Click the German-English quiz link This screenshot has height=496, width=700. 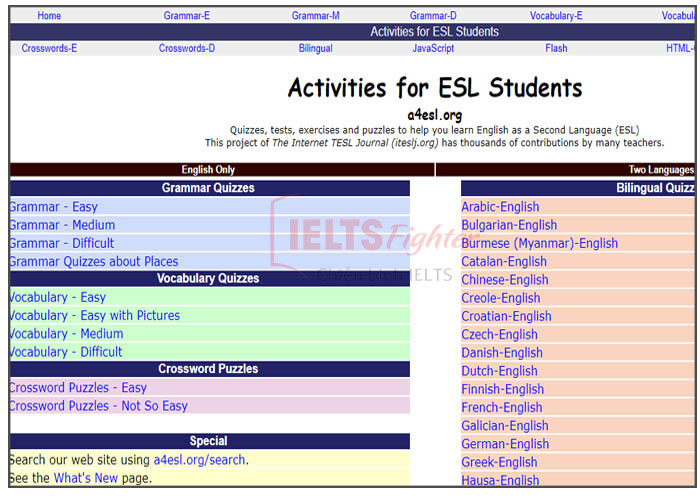point(505,444)
